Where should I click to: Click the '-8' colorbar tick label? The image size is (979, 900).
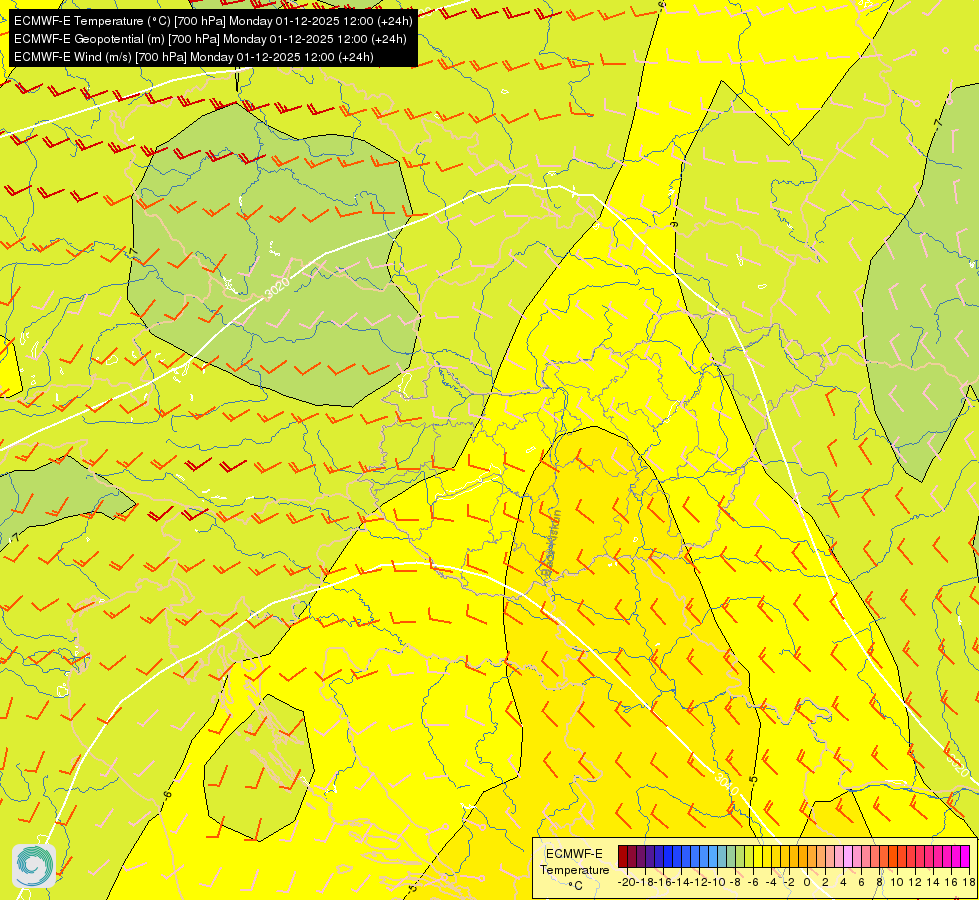(735, 882)
